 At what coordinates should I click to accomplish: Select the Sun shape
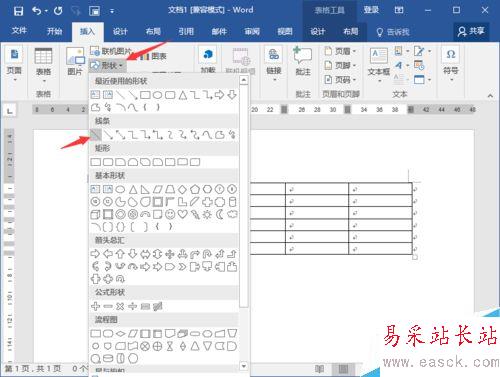[207, 214]
